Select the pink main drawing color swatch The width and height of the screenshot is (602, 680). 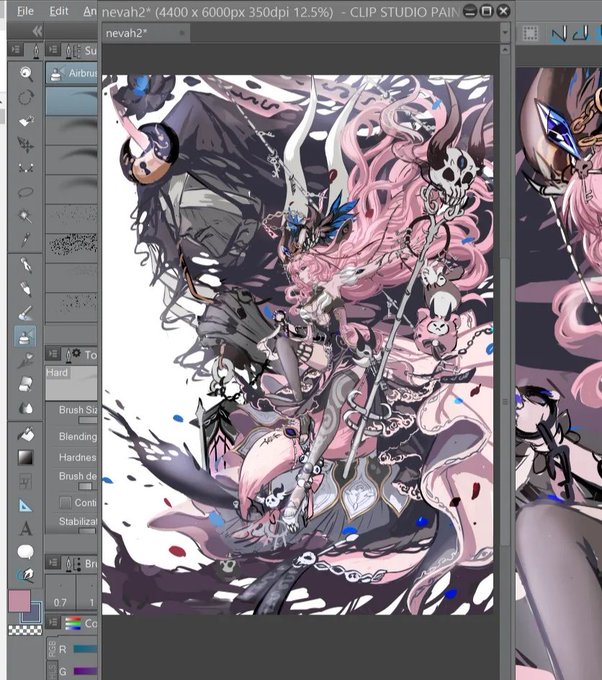[19, 601]
